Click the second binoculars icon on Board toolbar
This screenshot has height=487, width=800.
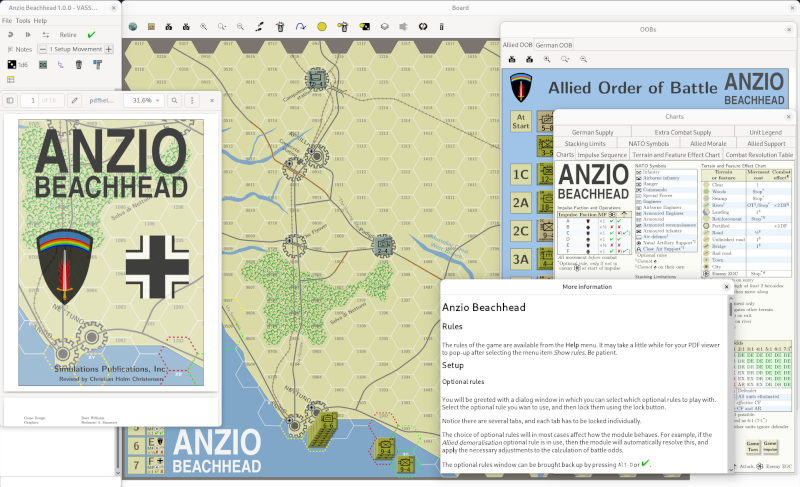[x=186, y=27]
